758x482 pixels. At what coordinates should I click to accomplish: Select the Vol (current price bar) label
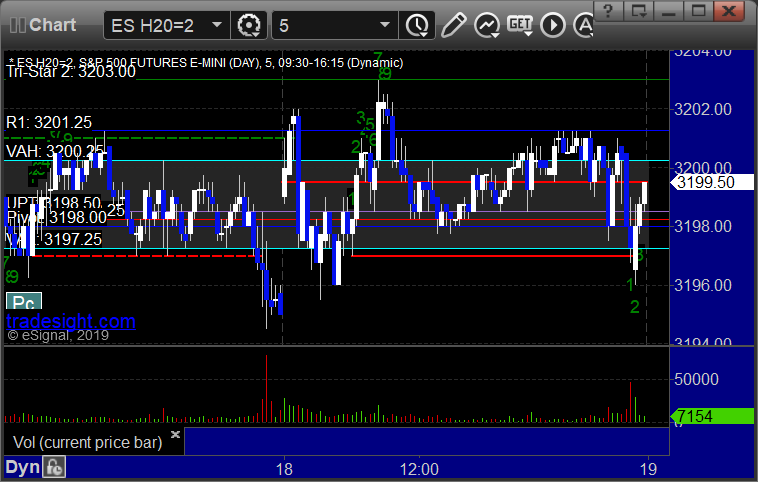87,442
